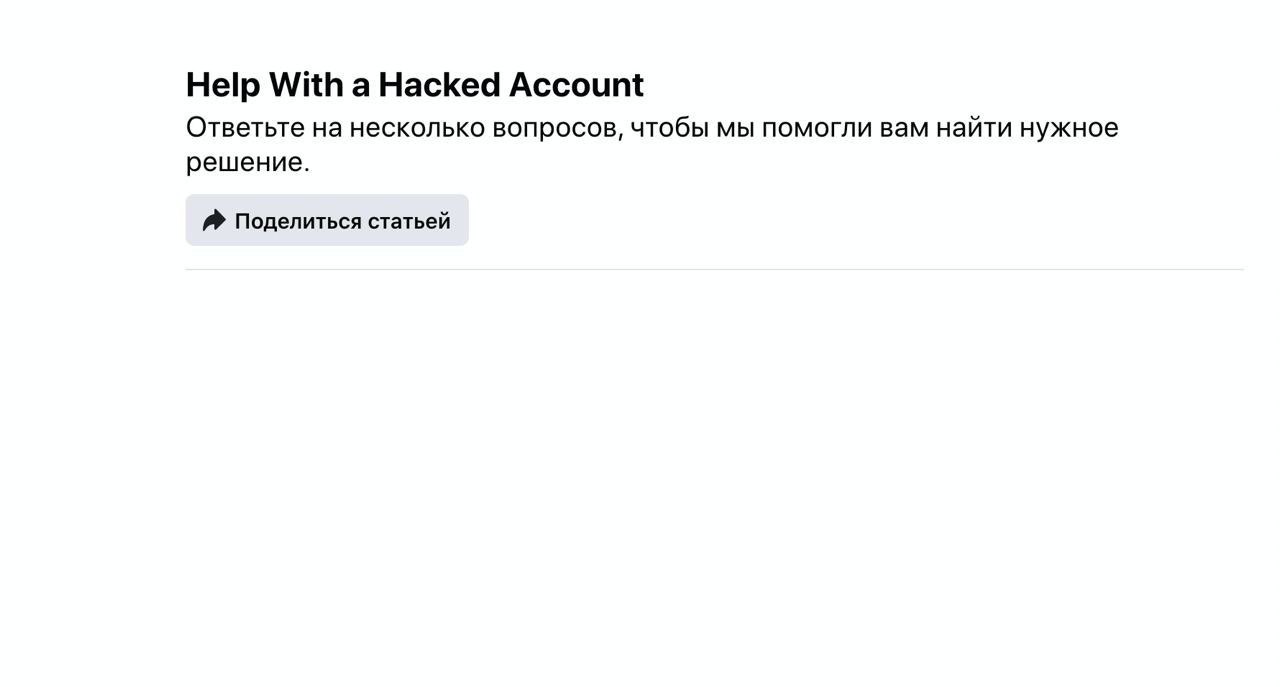Click the word найти in the subtitle

point(974,128)
